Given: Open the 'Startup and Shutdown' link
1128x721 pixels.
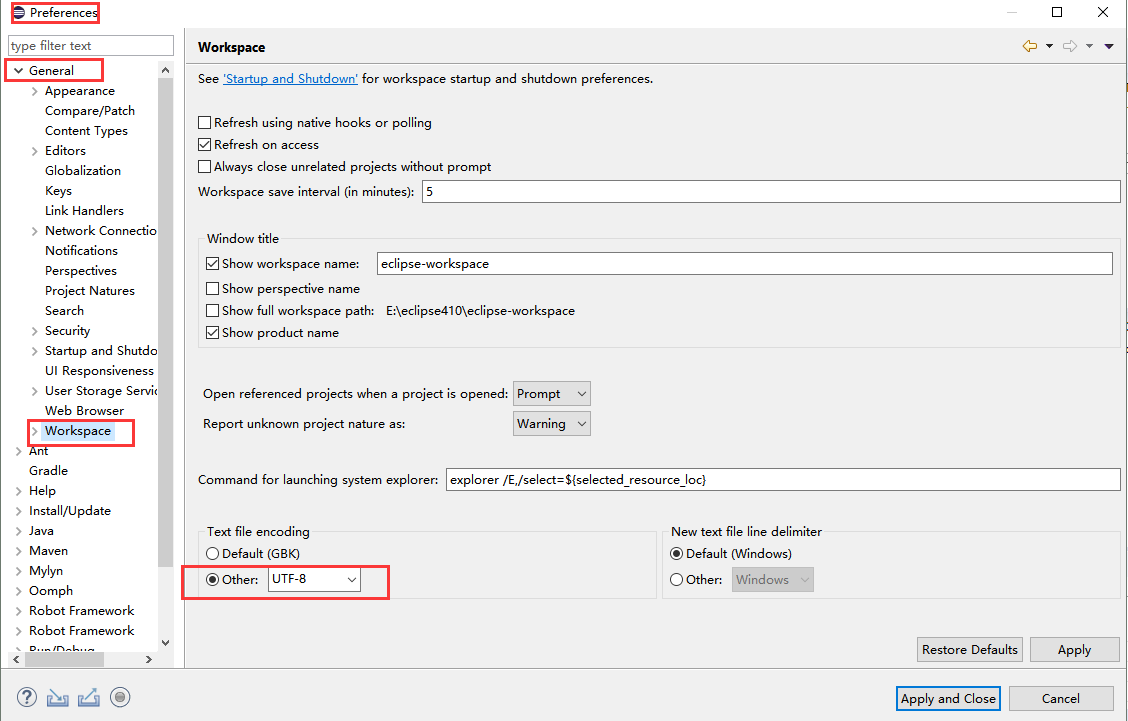Looking at the screenshot, I should point(290,79).
